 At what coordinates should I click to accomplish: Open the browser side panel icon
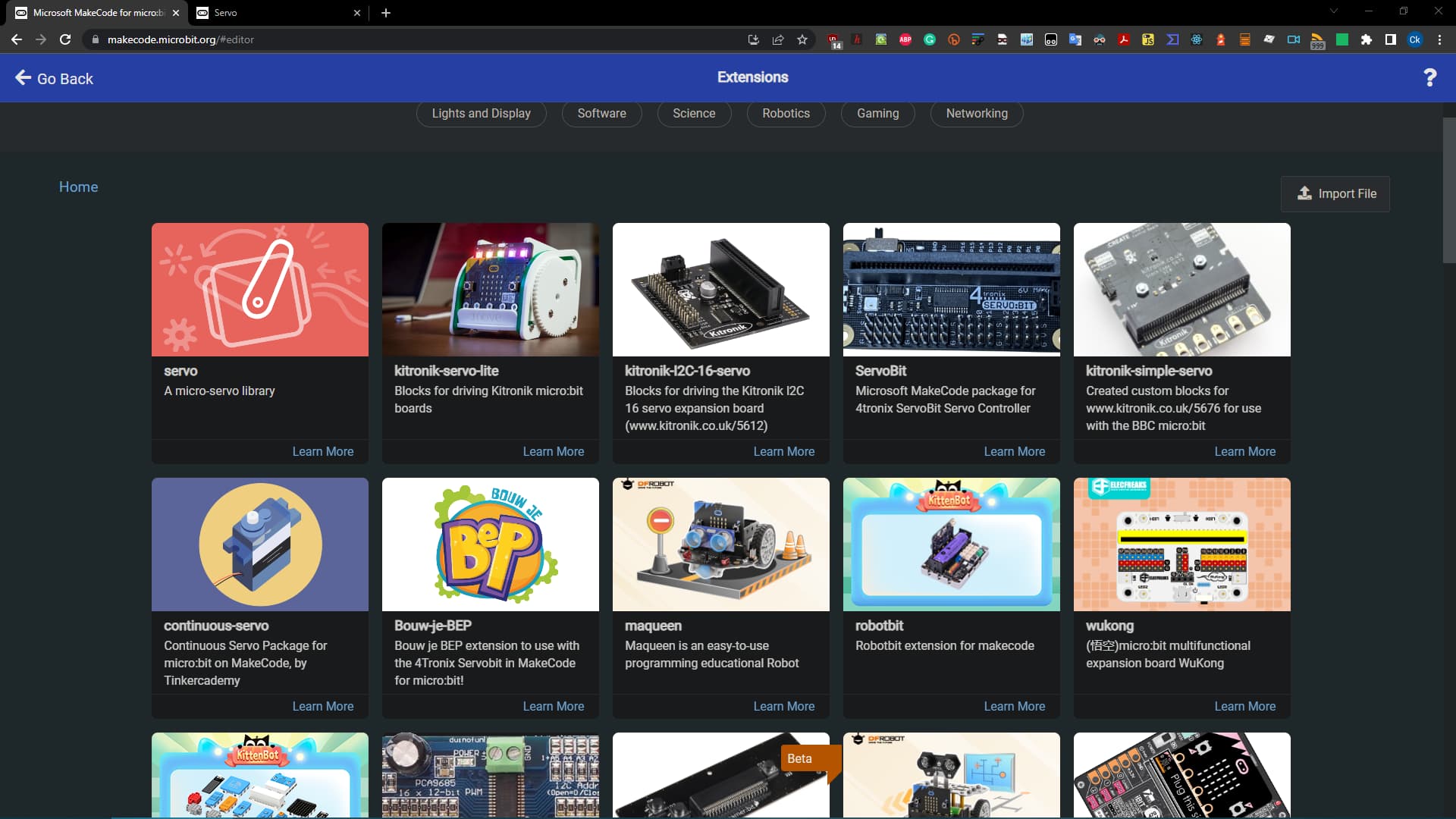tap(1391, 39)
